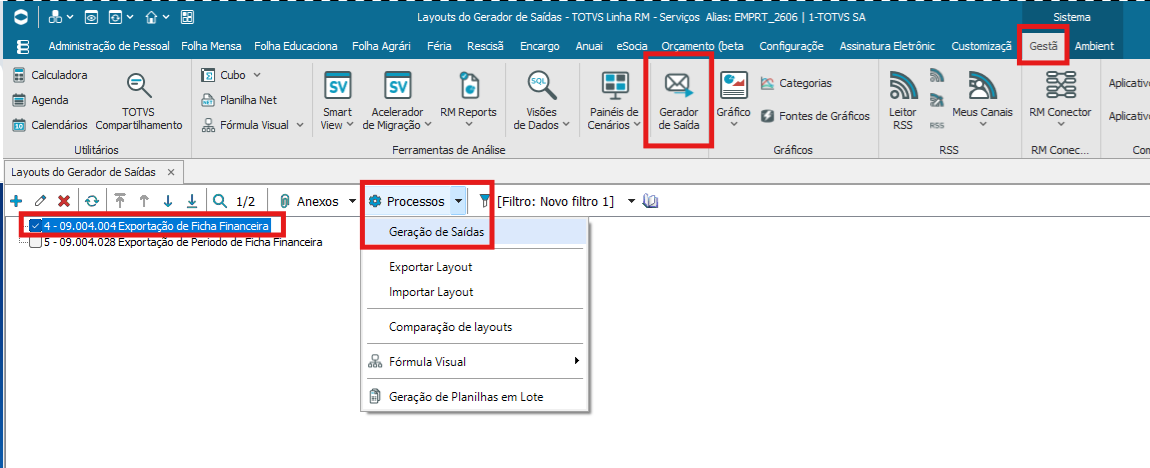Click the eye window icon in title bar
This screenshot has width=1150, height=468.
[x=90, y=17]
